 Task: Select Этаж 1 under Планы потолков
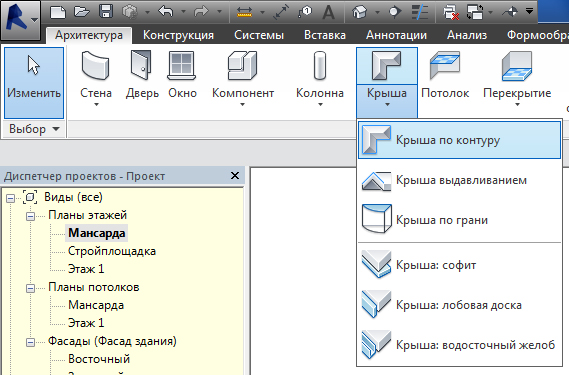(x=86, y=323)
